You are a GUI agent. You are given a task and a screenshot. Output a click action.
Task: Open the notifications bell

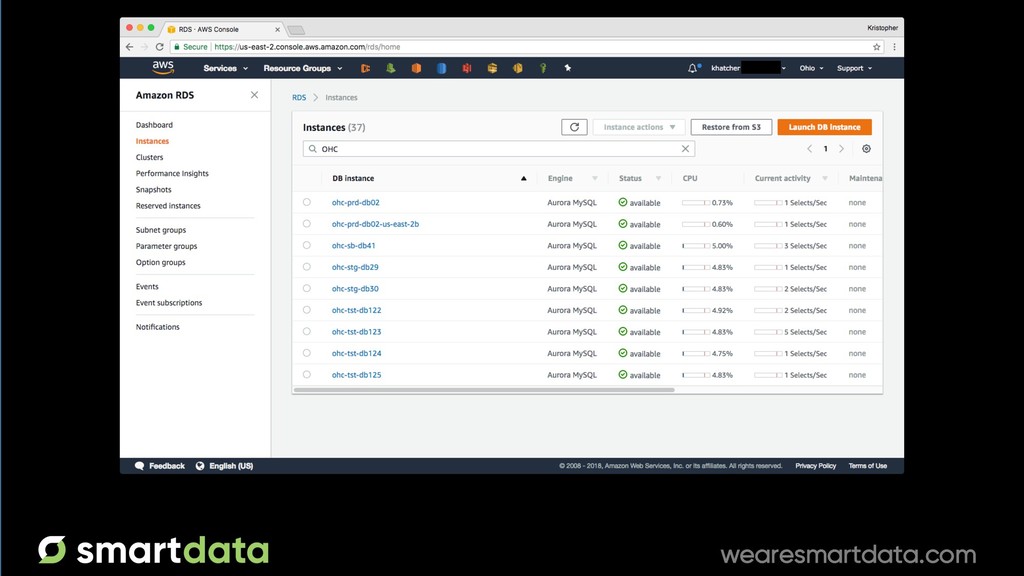click(x=692, y=68)
